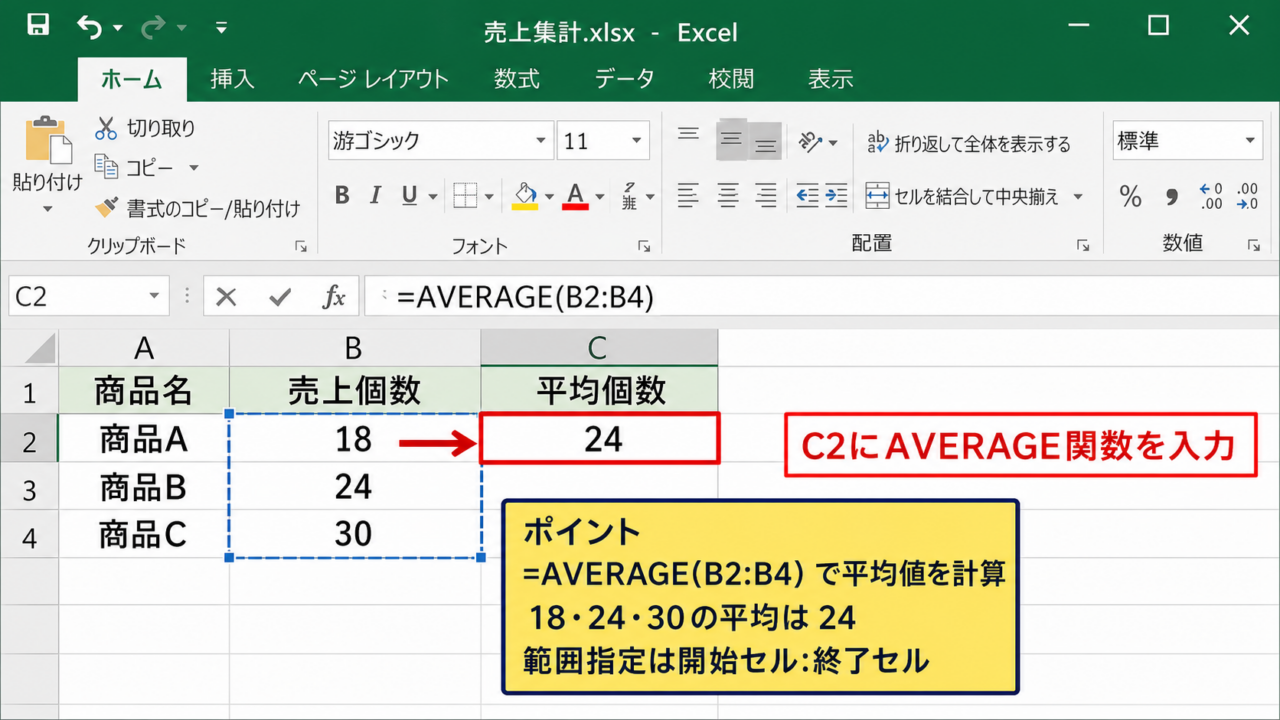This screenshot has width=1280, height=720.
Task: Save the workbook with the floppy icon
Action: tap(39, 26)
